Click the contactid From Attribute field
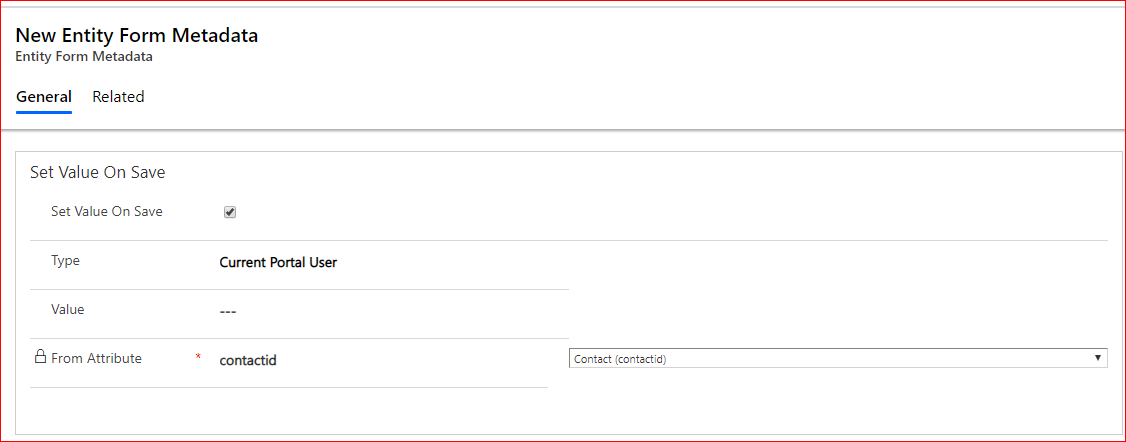Image resolution: width=1126 pixels, height=442 pixels. point(248,360)
